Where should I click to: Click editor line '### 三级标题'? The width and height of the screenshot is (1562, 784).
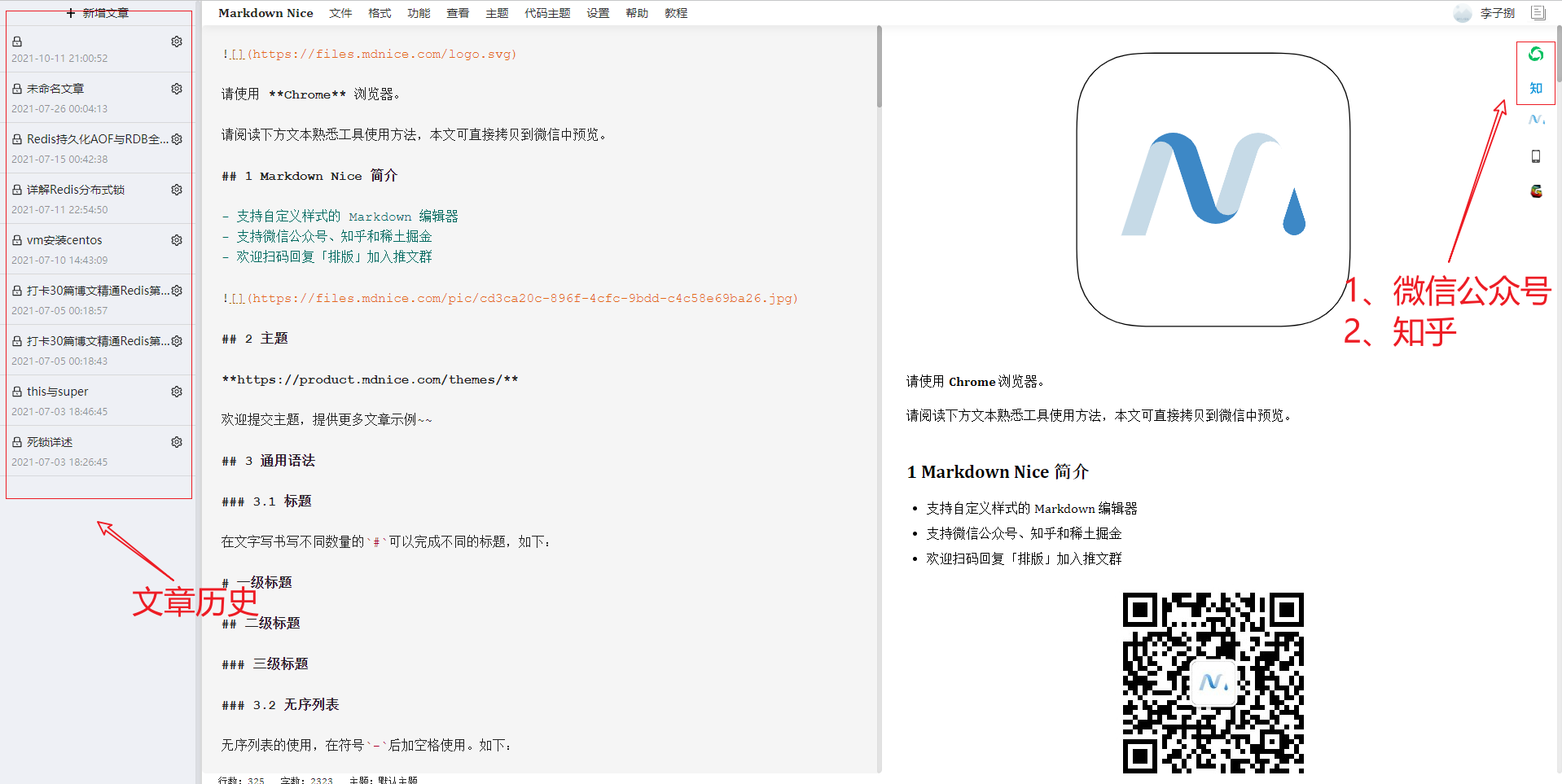point(265,664)
